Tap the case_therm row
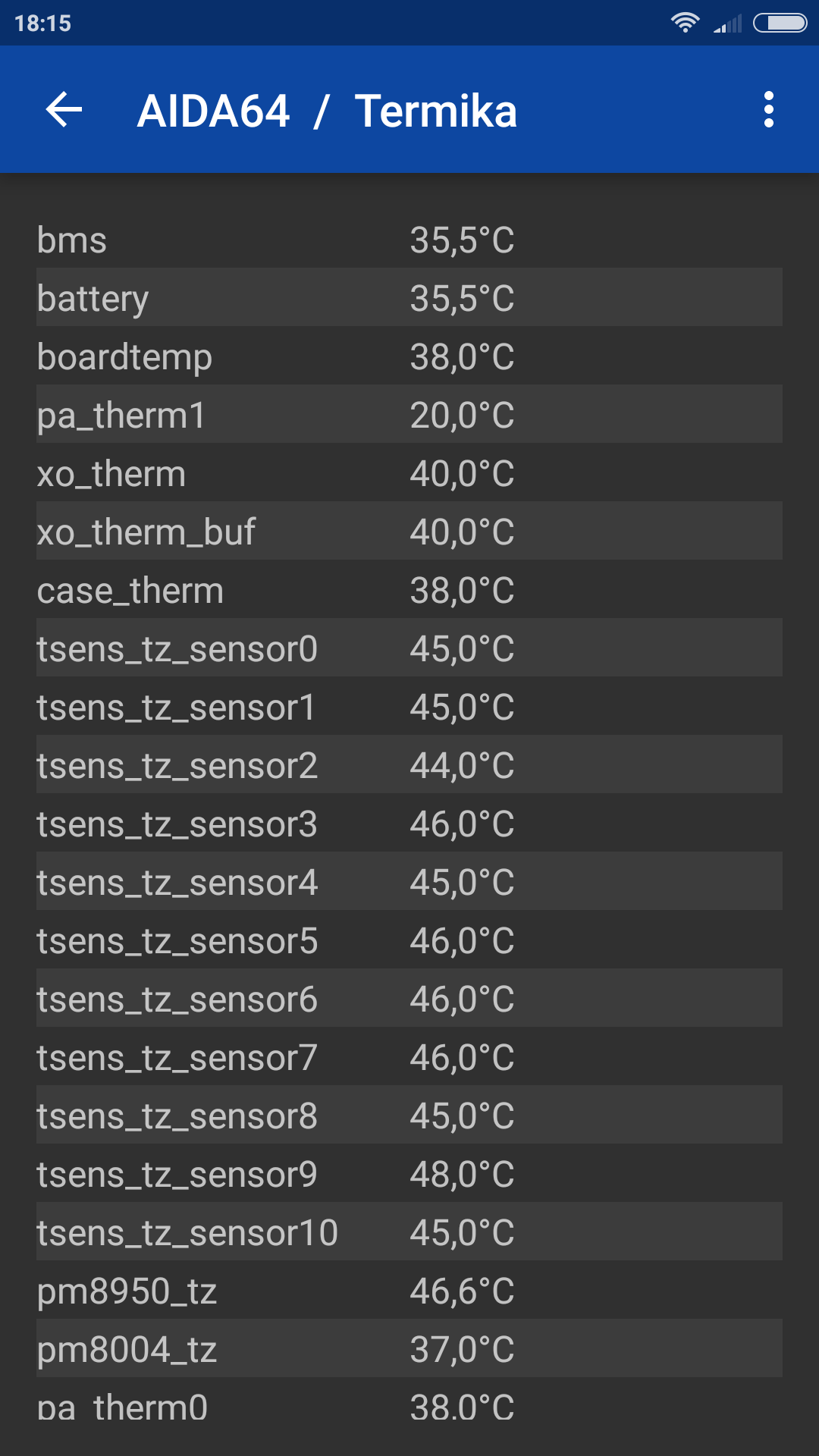 click(409, 590)
